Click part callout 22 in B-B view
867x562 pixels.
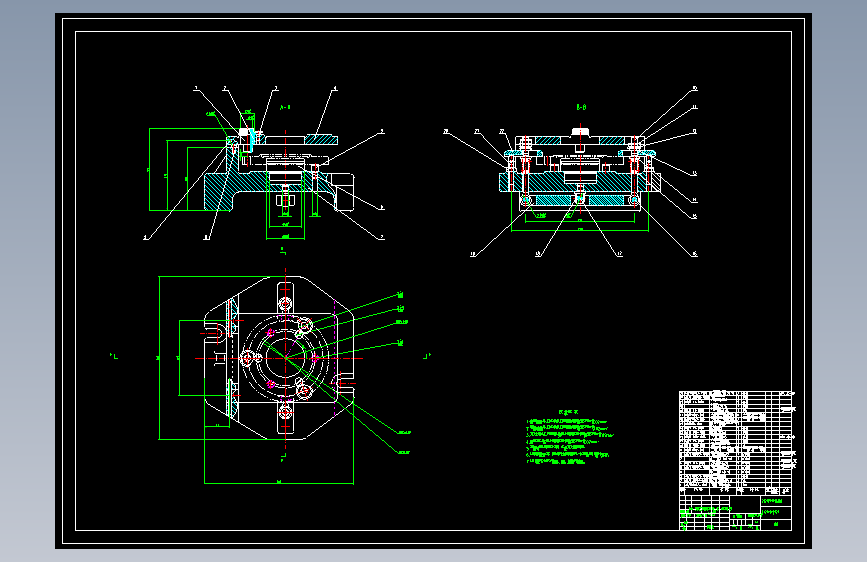click(502, 132)
